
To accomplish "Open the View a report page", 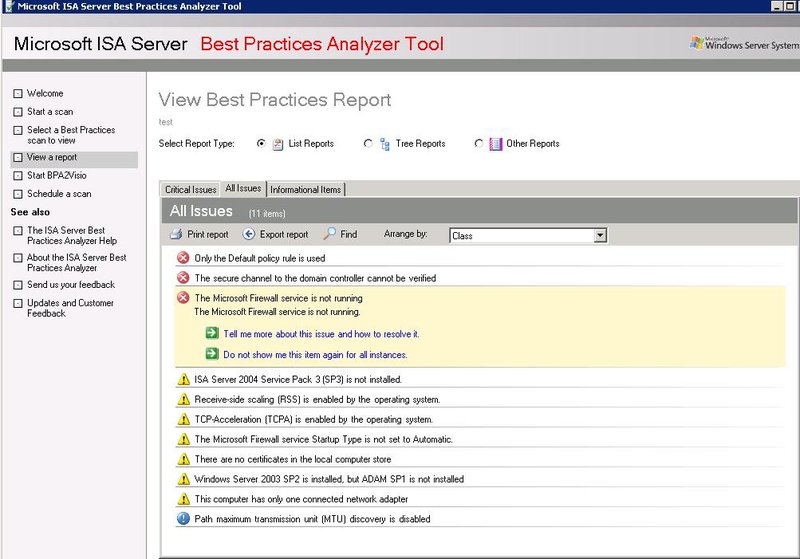I will [x=52, y=157].
